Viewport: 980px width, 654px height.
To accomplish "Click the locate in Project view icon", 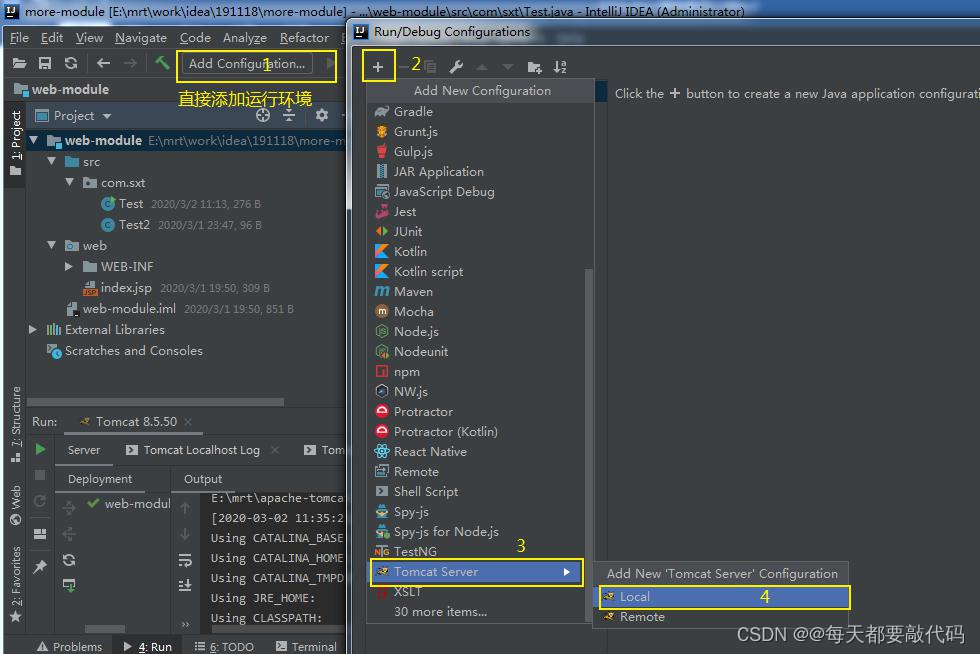I will coord(263,115).
